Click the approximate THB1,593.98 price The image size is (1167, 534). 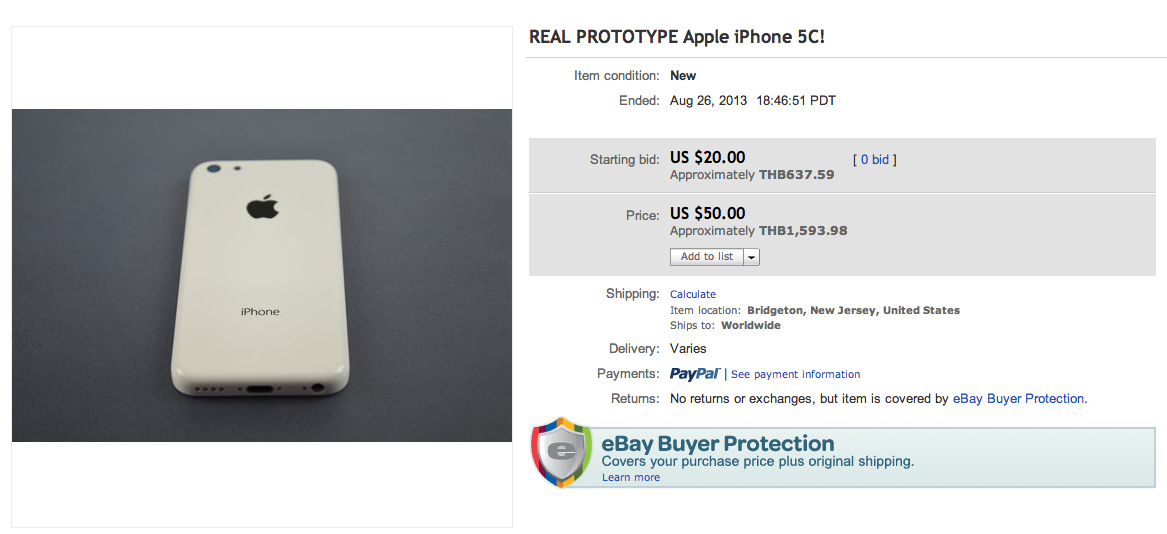point(803,231)
